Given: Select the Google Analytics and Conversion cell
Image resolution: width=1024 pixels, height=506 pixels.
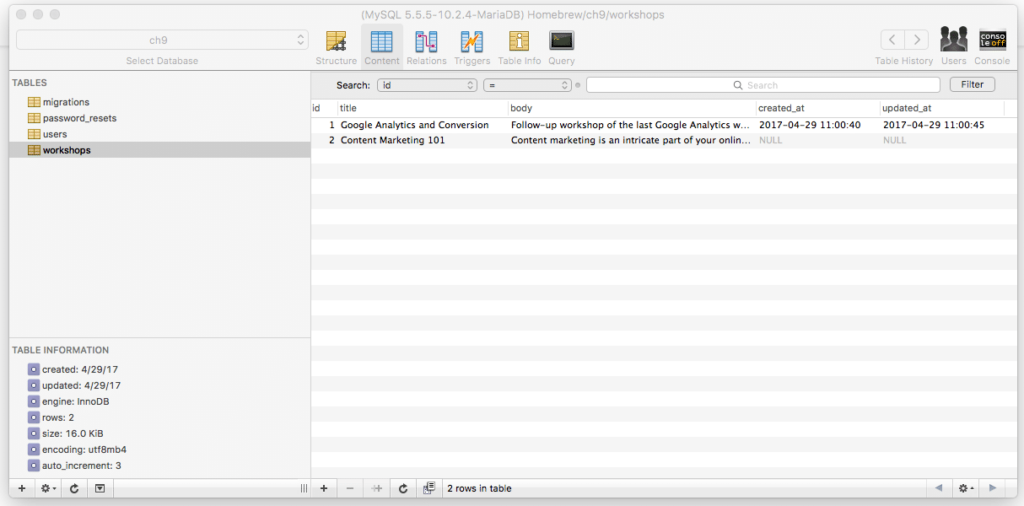Looking at the screenshot, I should coord(415,125).
